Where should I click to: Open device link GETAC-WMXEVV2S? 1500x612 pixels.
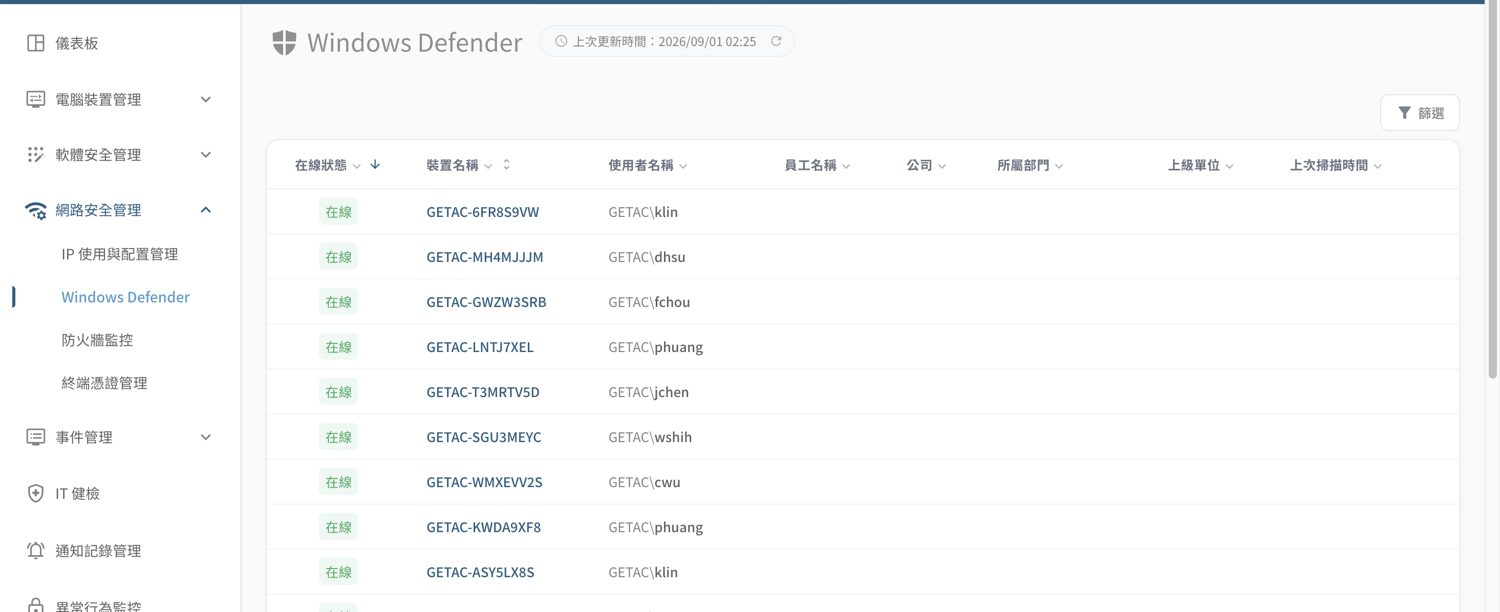pyautogui.click(x=484, y=482)
